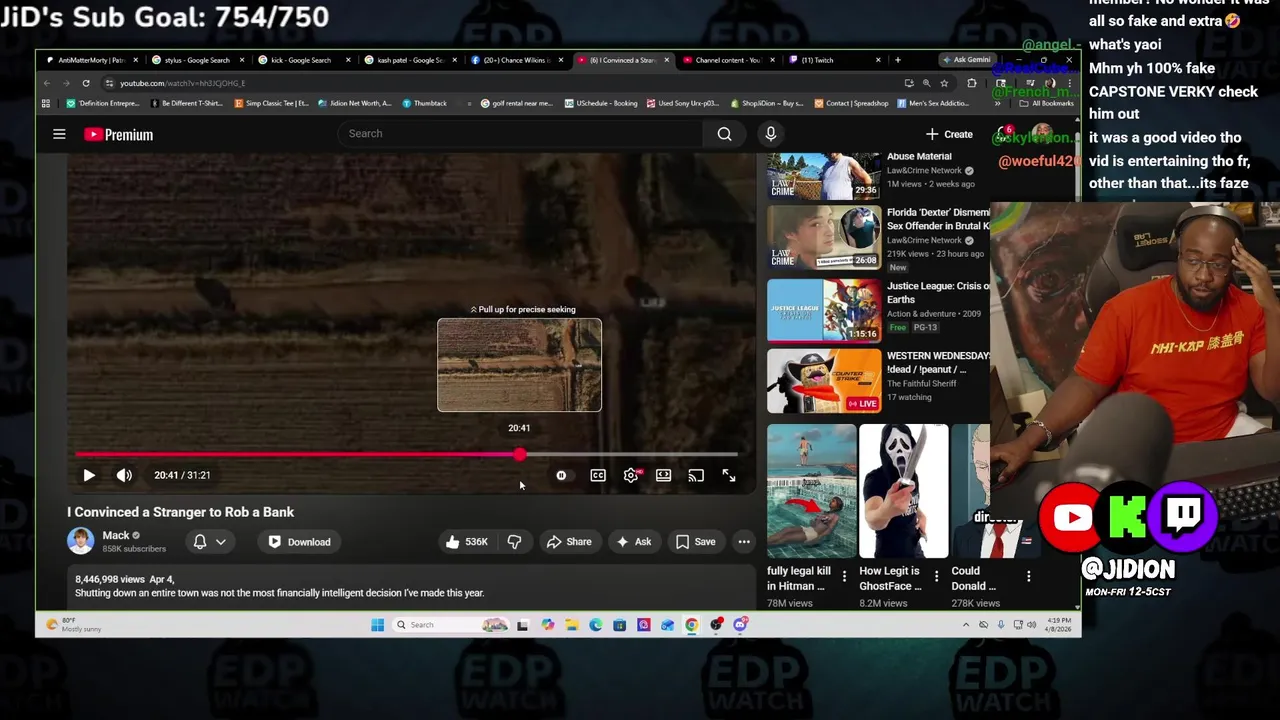Go back in browser history
Image resolution: width=1280 pixels, height=720 pixels.
[x=47, y=83]
